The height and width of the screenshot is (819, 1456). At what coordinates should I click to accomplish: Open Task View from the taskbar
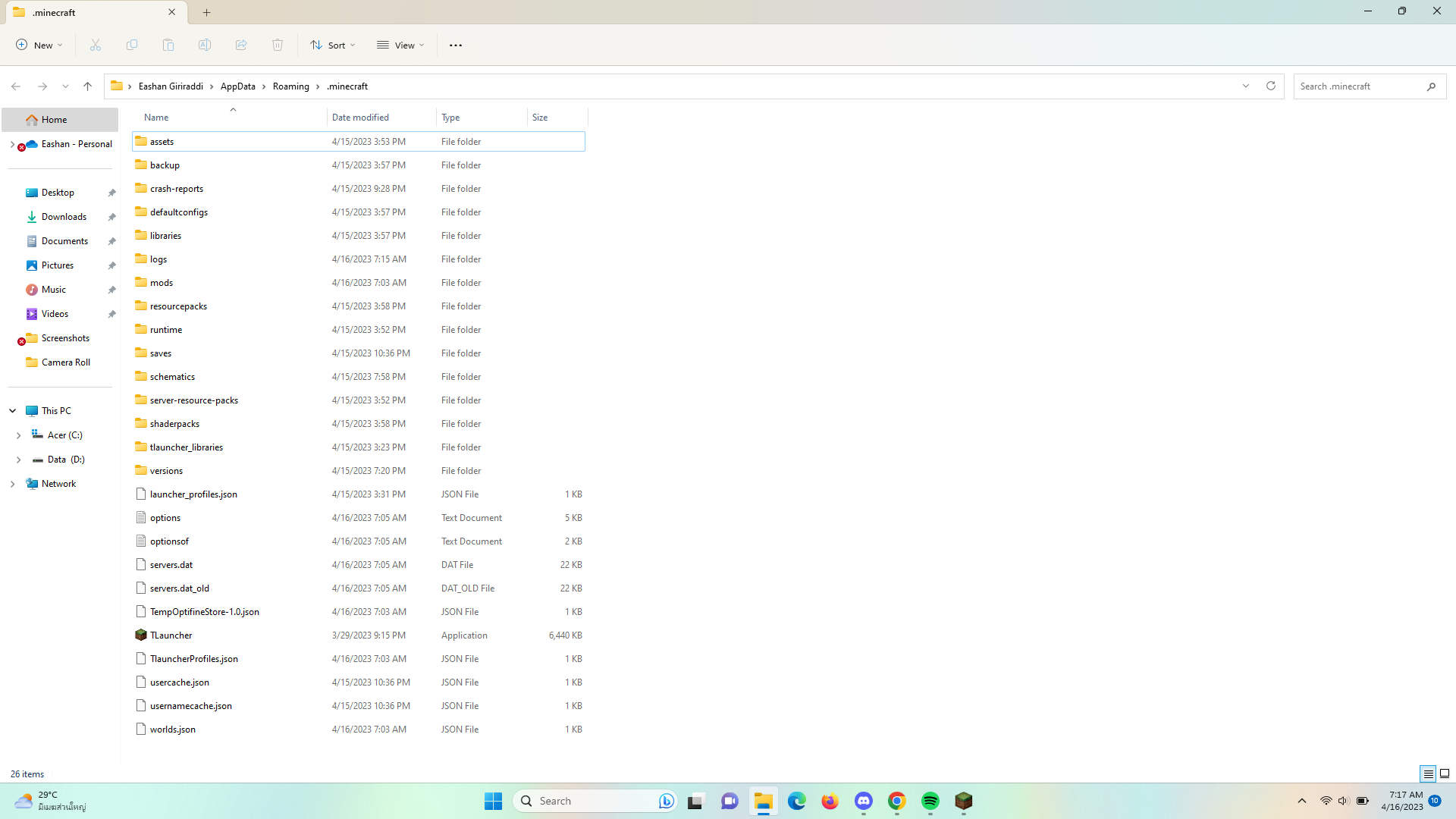point(697,801)
